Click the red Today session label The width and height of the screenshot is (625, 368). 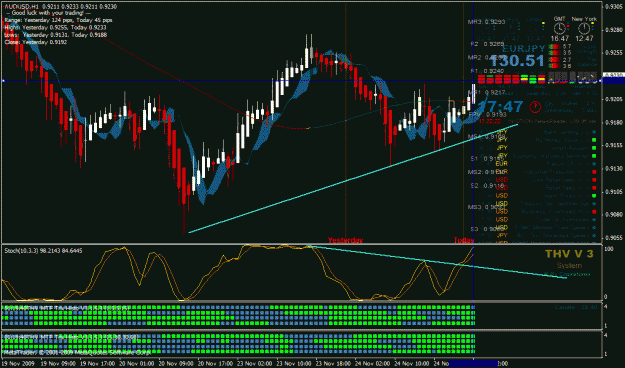tap(463, 240)
